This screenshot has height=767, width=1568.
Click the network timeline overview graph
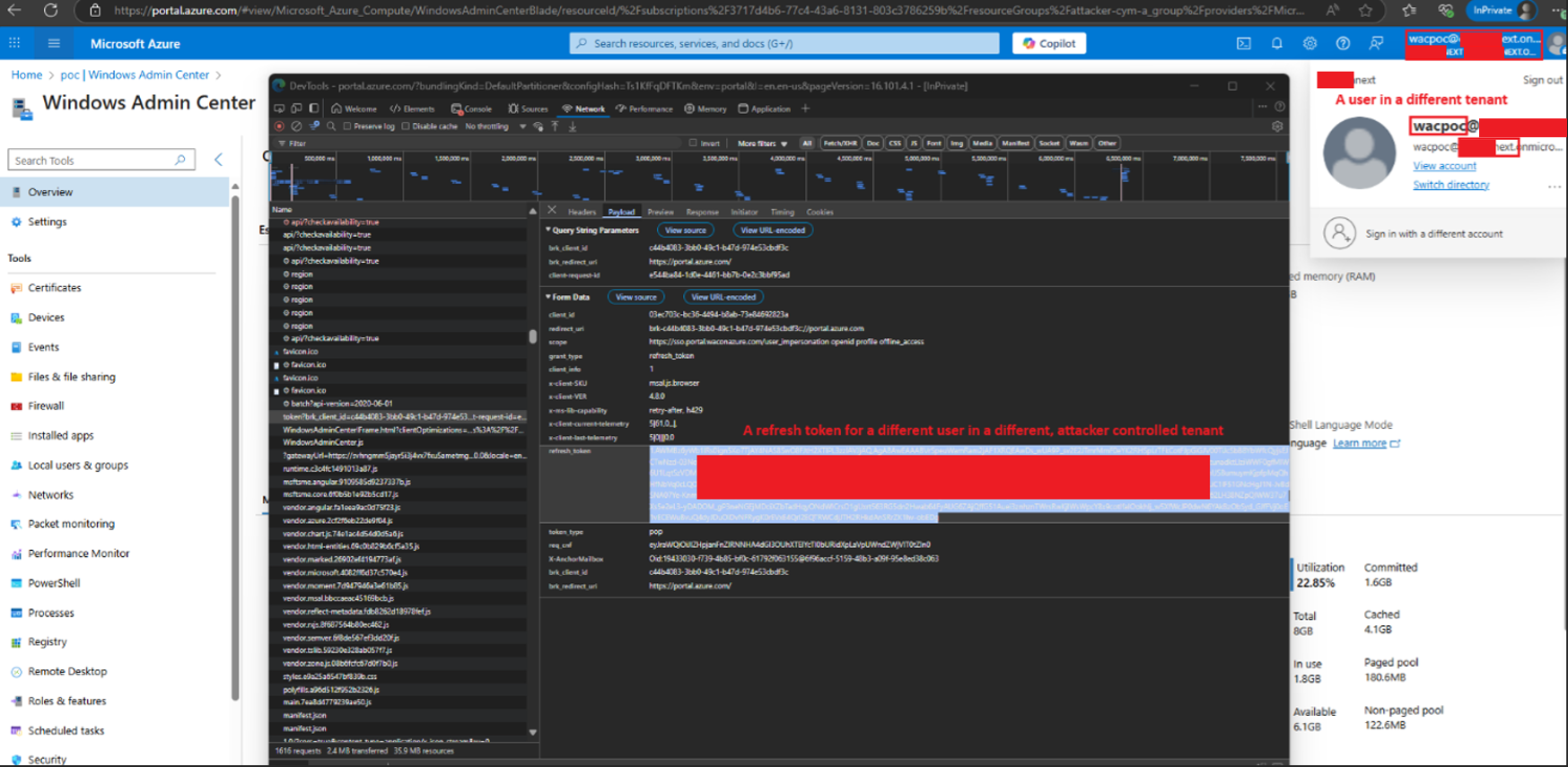point(777,178)
